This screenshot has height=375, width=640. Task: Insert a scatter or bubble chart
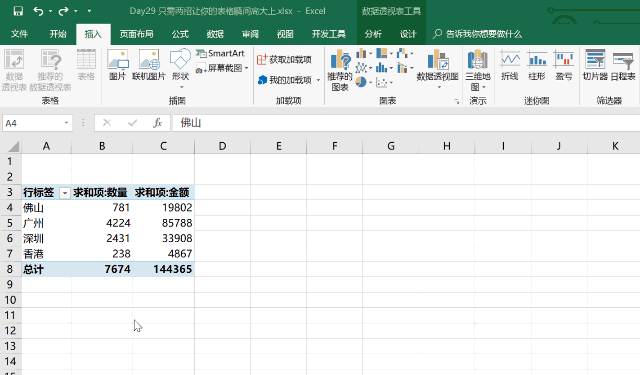(384, 82)
